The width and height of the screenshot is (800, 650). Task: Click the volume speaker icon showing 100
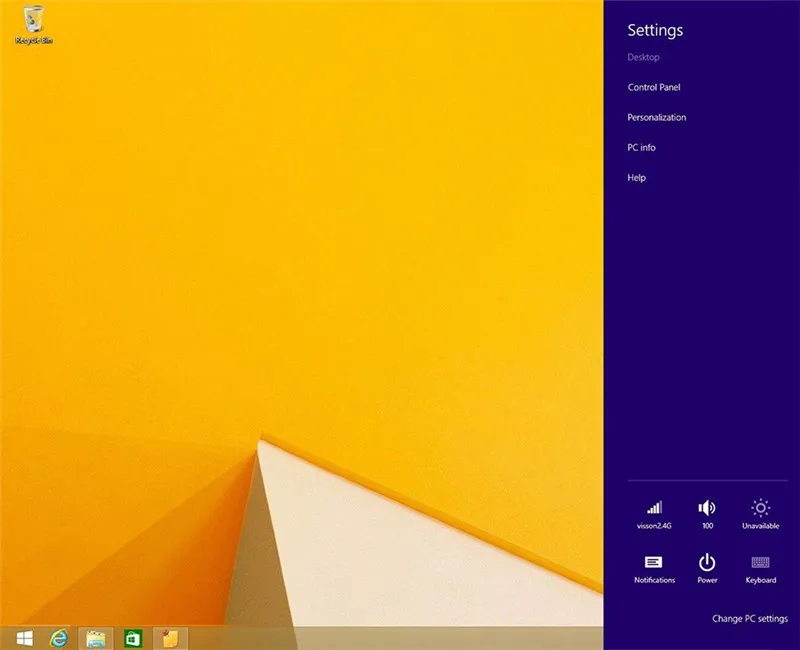(707, 514)
